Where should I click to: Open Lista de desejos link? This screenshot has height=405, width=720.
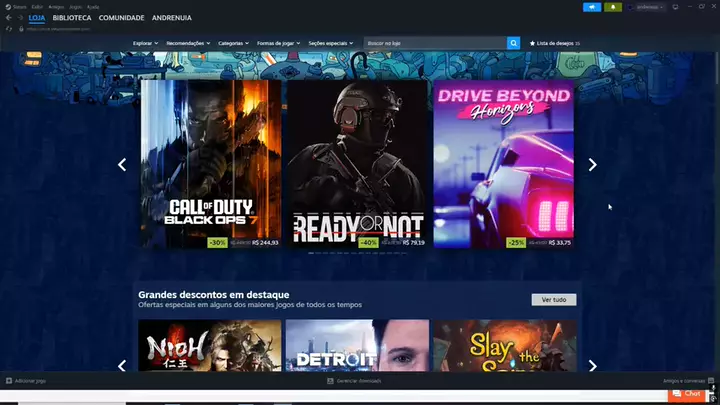pos(555,44)
